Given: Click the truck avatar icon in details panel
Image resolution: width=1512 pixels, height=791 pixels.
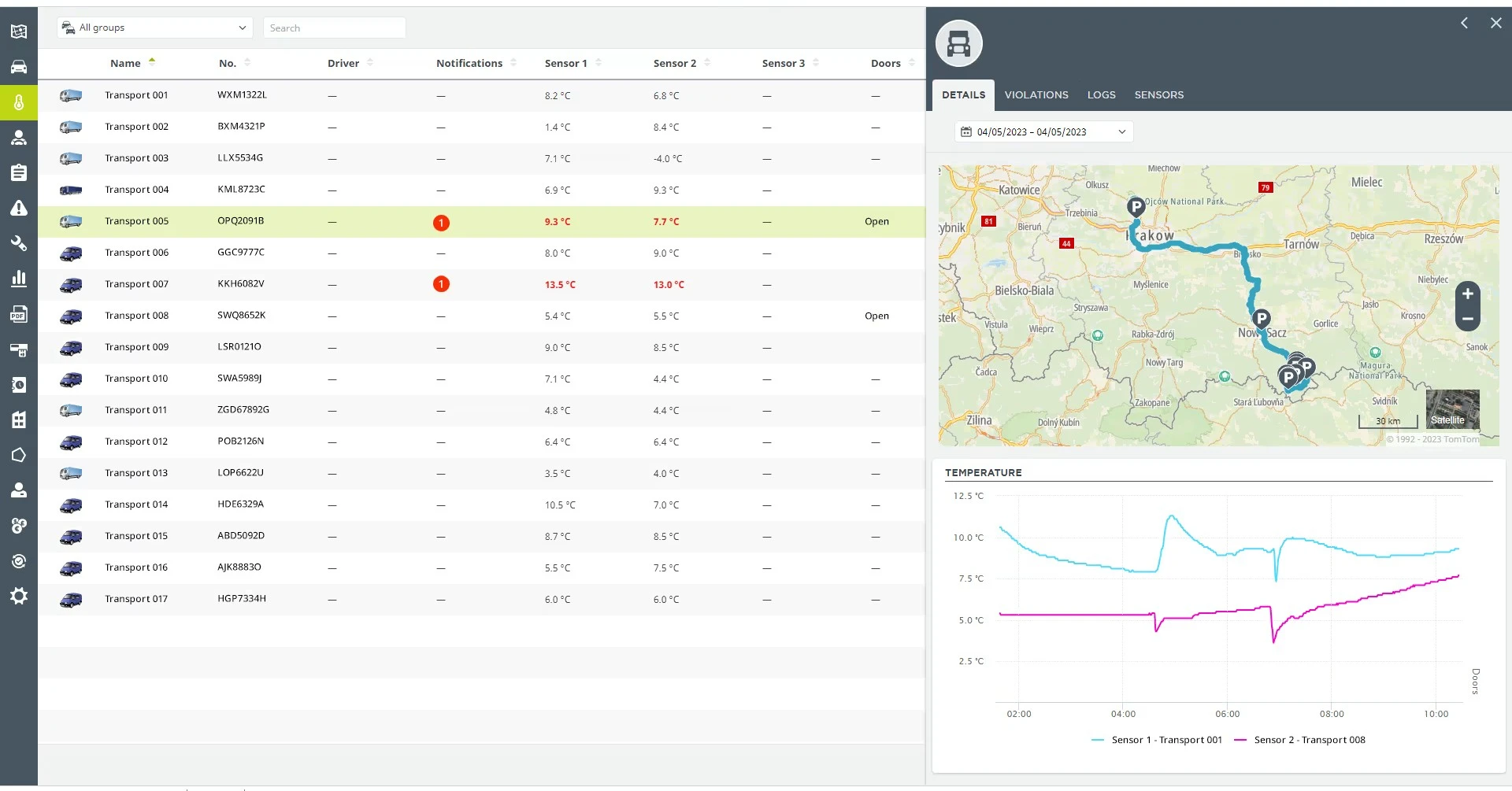Looking at the screenshot, I should [958, 43].
